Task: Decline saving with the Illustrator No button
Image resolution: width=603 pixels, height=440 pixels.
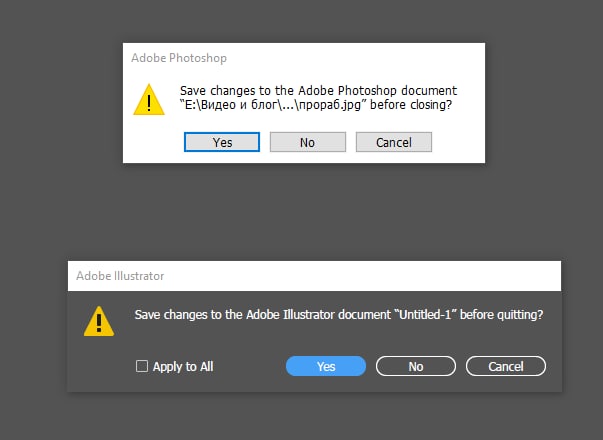Action: 416,367
